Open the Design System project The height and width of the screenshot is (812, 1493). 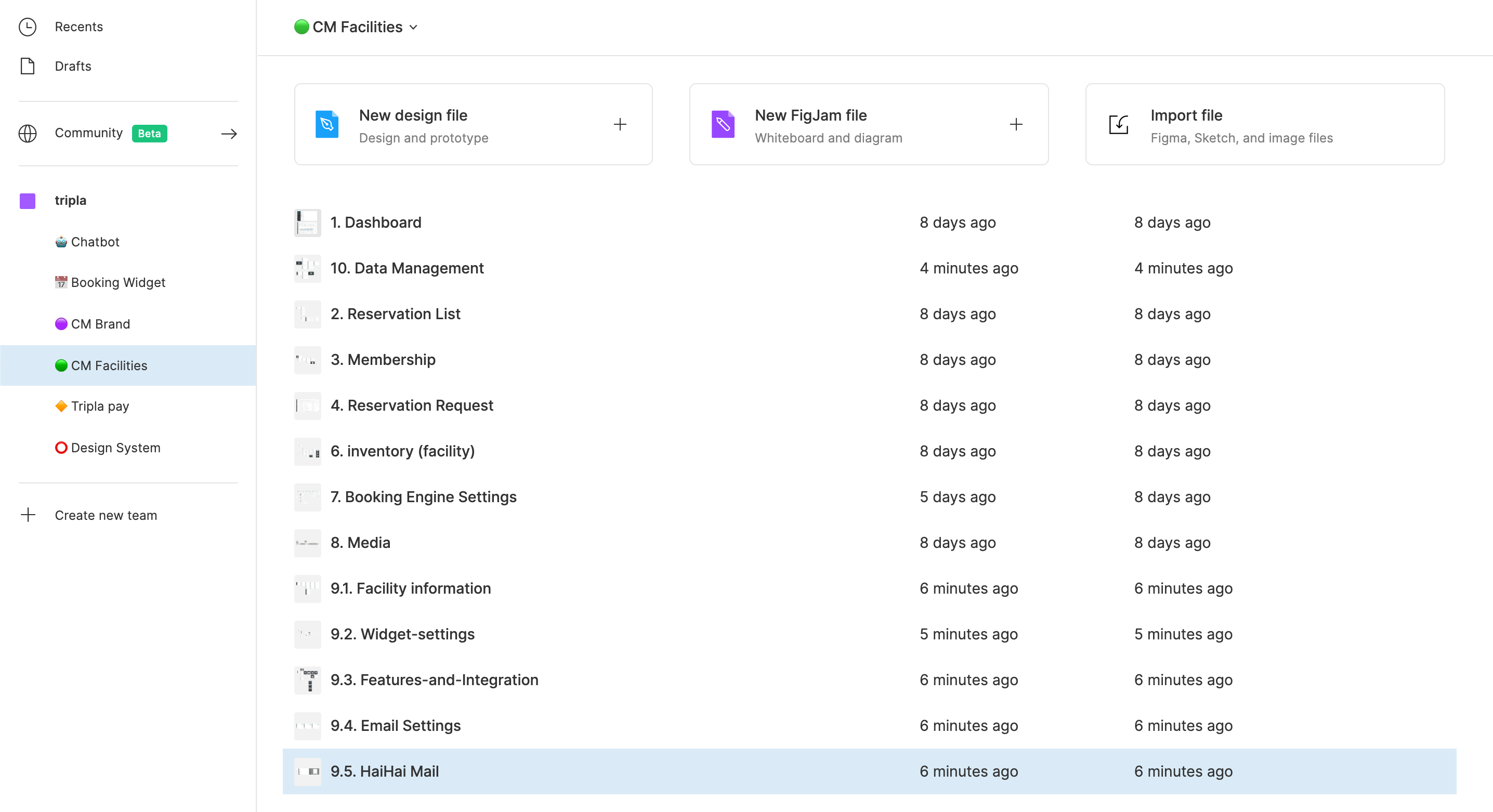(115, 448)
